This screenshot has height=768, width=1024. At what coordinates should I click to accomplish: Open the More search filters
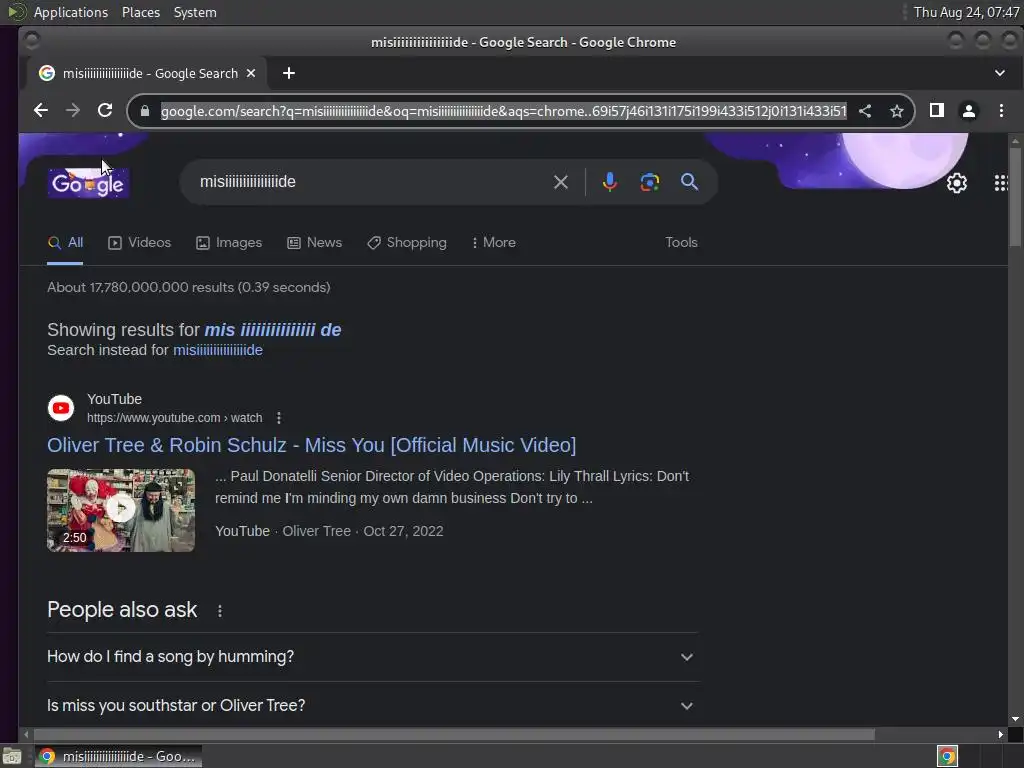click(x=494, y=242)
